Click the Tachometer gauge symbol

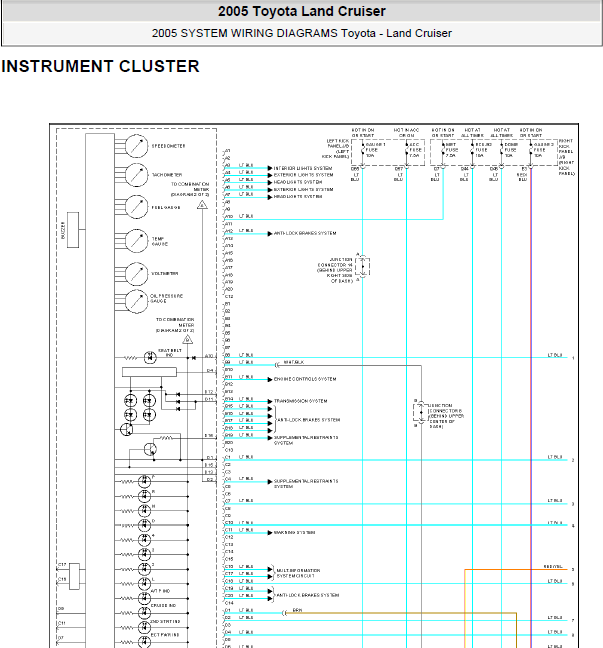[x=137, y=175]
